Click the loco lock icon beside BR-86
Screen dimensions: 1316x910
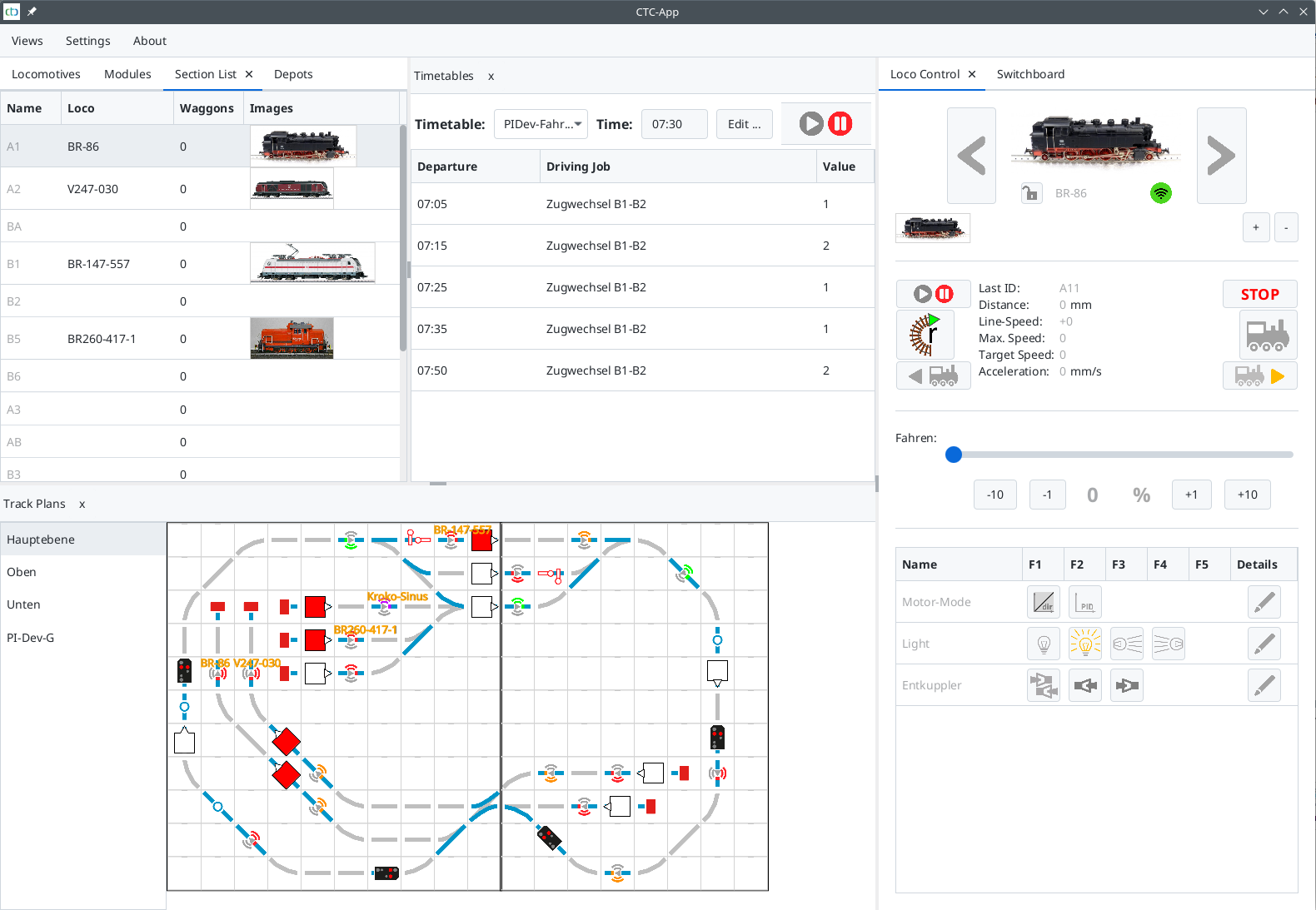(1031, 193)
